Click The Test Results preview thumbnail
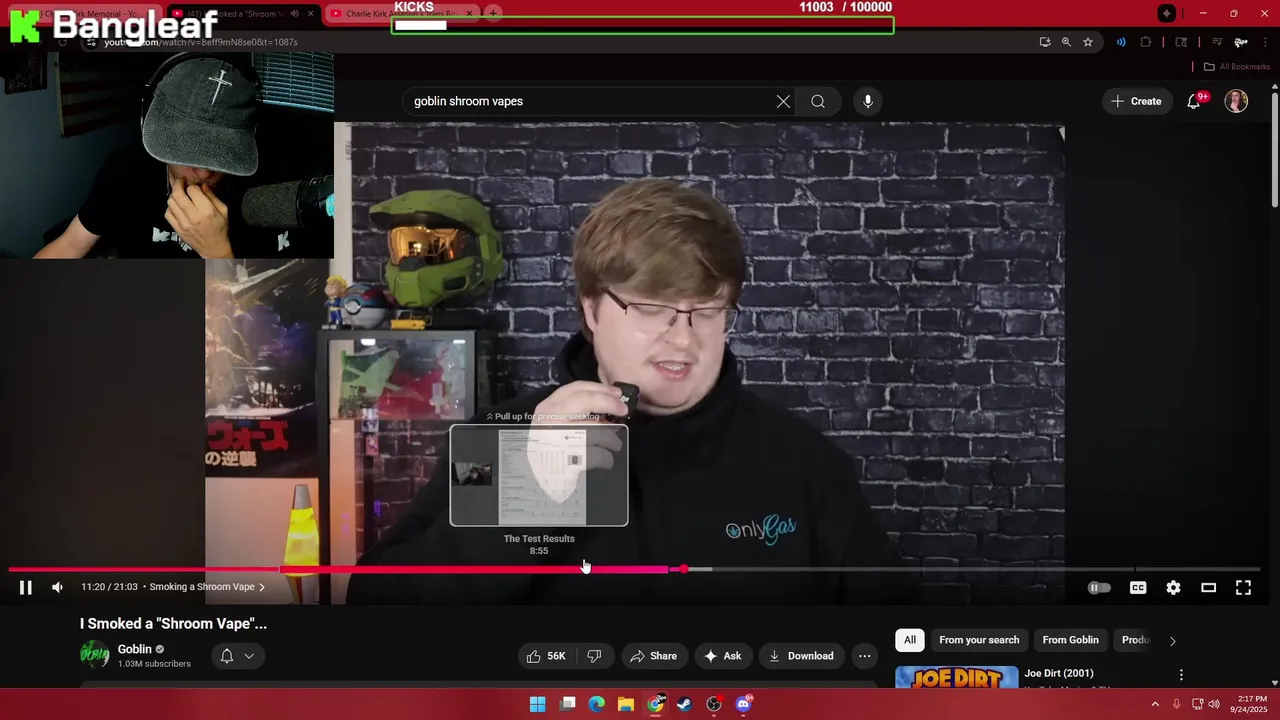The image size is (1280, 720). coord(539,475)
